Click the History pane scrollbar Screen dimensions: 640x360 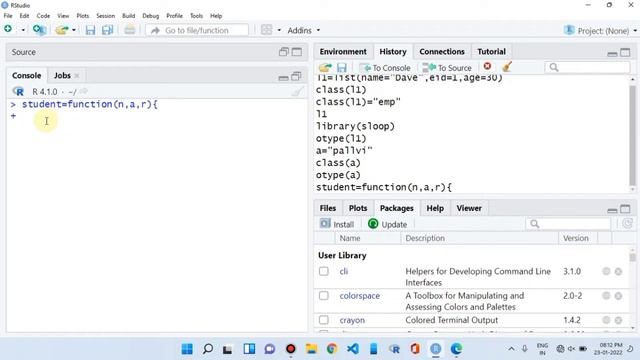632,135
